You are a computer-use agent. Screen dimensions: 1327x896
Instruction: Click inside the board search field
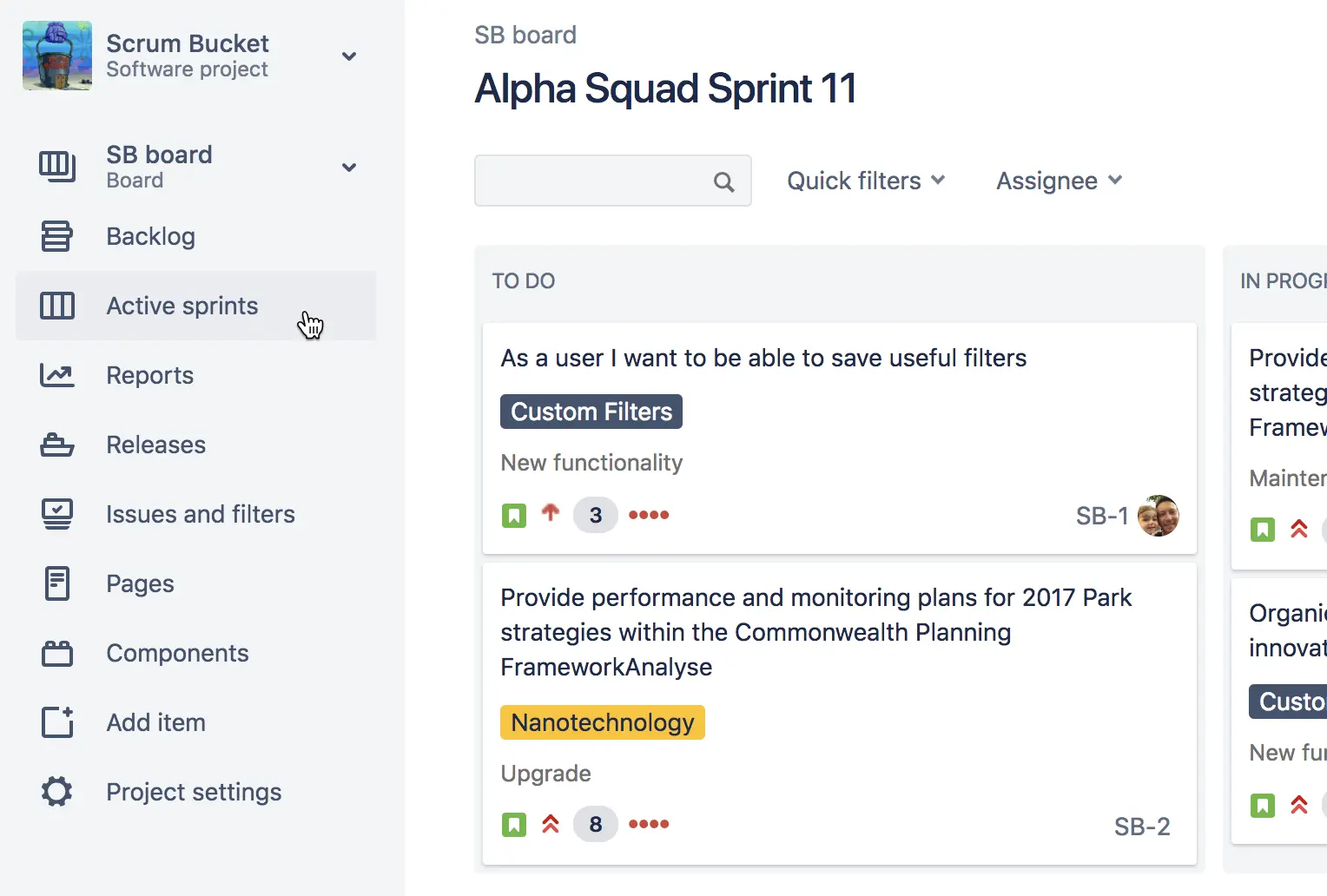tap(599, 181)
